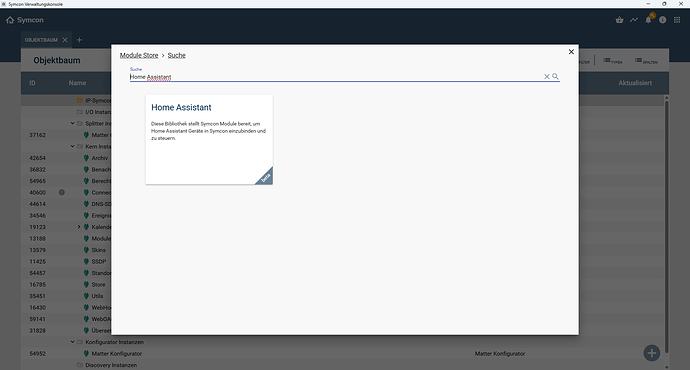
Task: Collapse the Konfigurator Instanzen node
Action: pos(73,342)
